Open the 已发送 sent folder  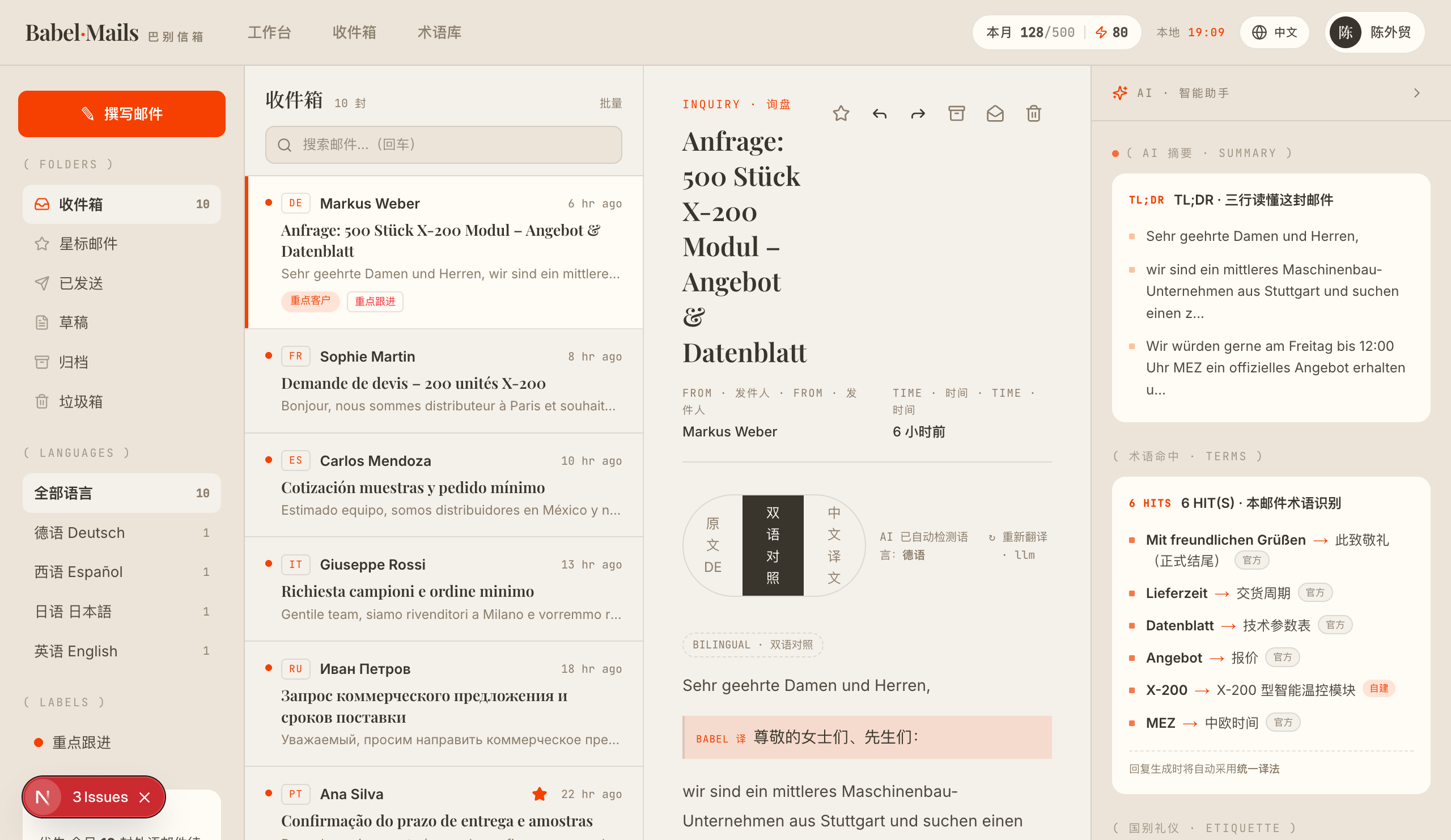coord(121,283)
